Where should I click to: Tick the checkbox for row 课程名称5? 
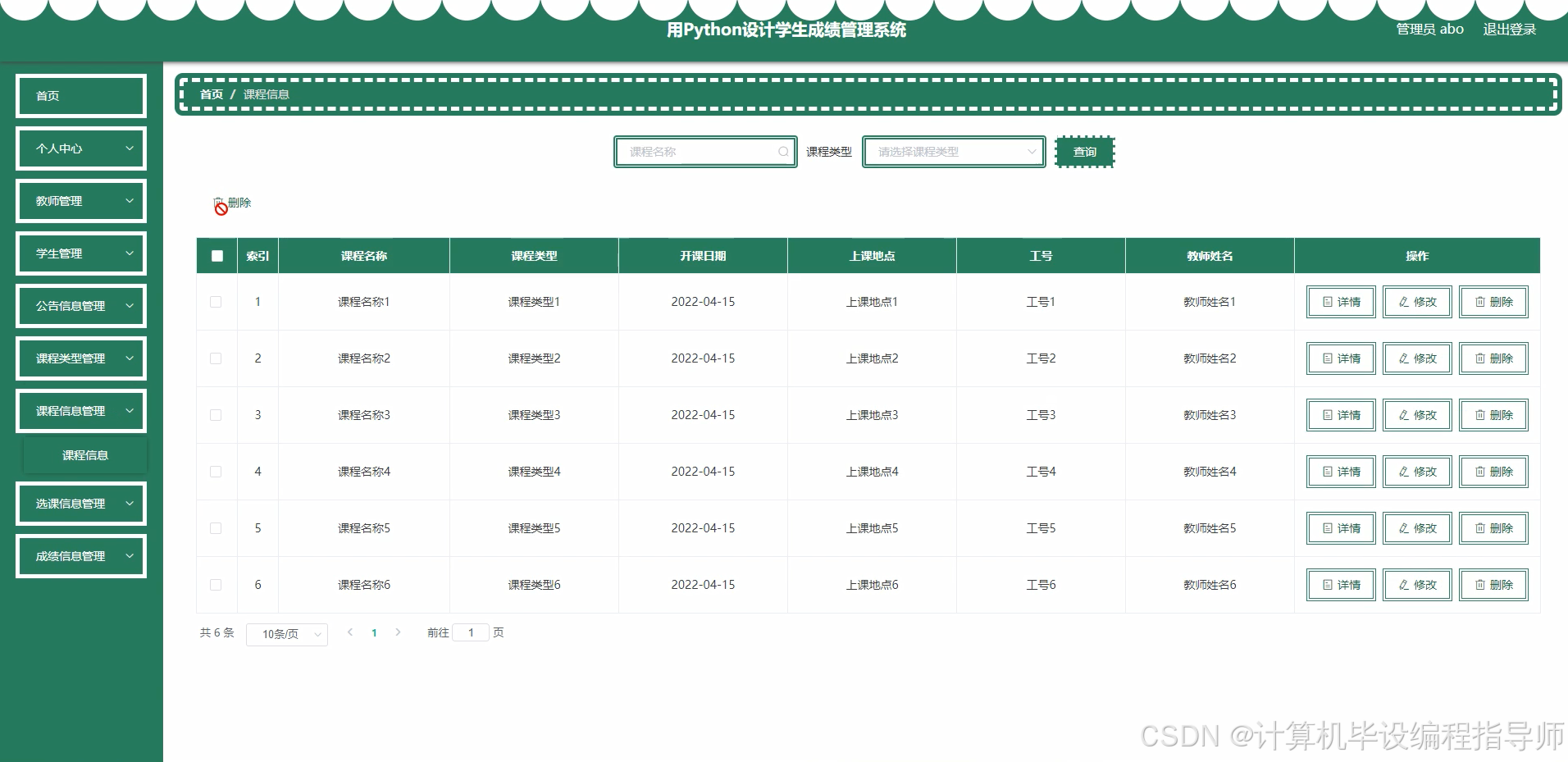[216, 528]
